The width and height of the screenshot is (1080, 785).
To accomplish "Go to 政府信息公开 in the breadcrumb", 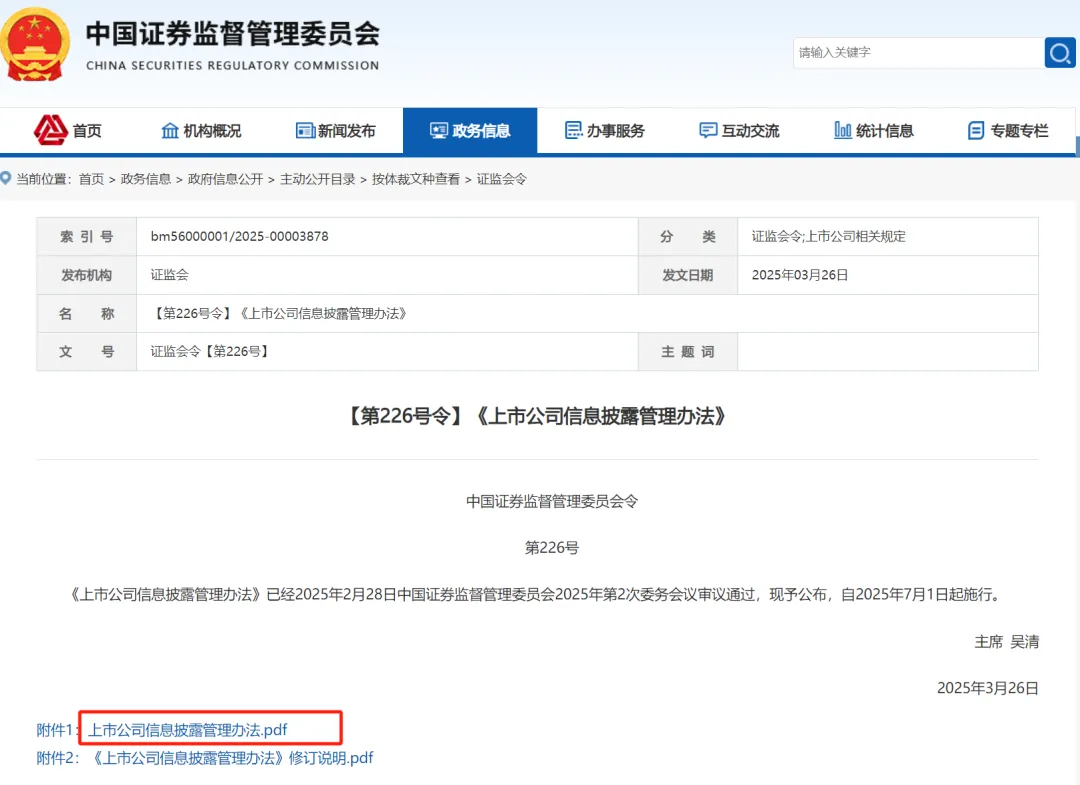I will [225, 179].
